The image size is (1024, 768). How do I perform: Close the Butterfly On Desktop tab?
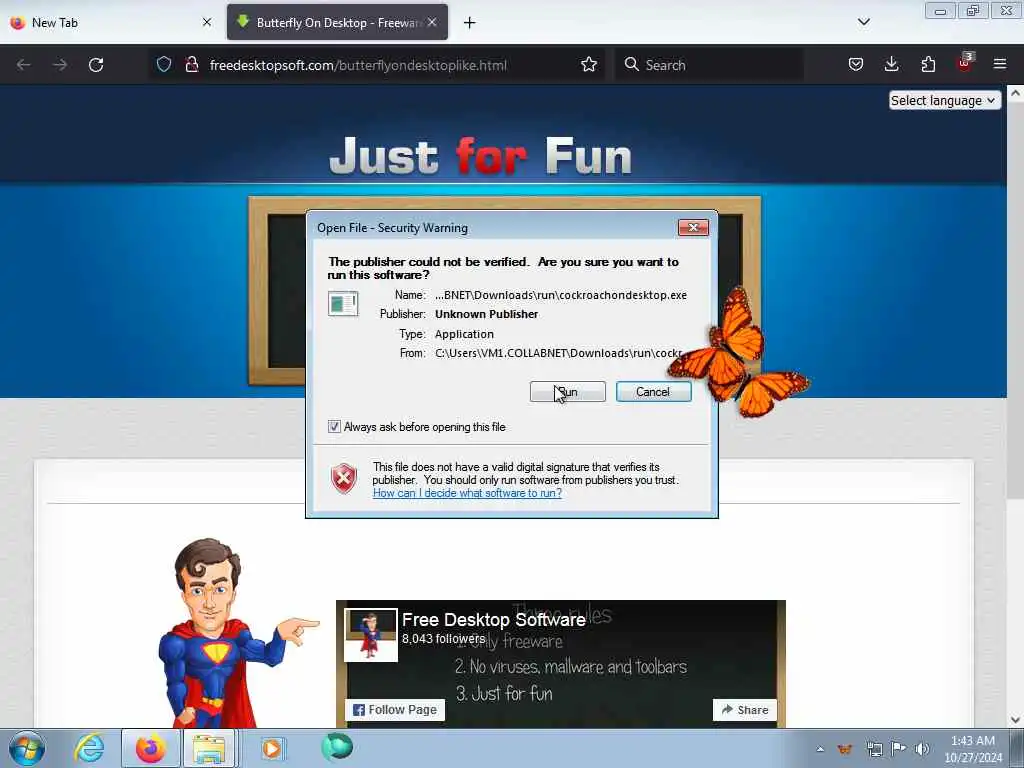click(432, 22)
